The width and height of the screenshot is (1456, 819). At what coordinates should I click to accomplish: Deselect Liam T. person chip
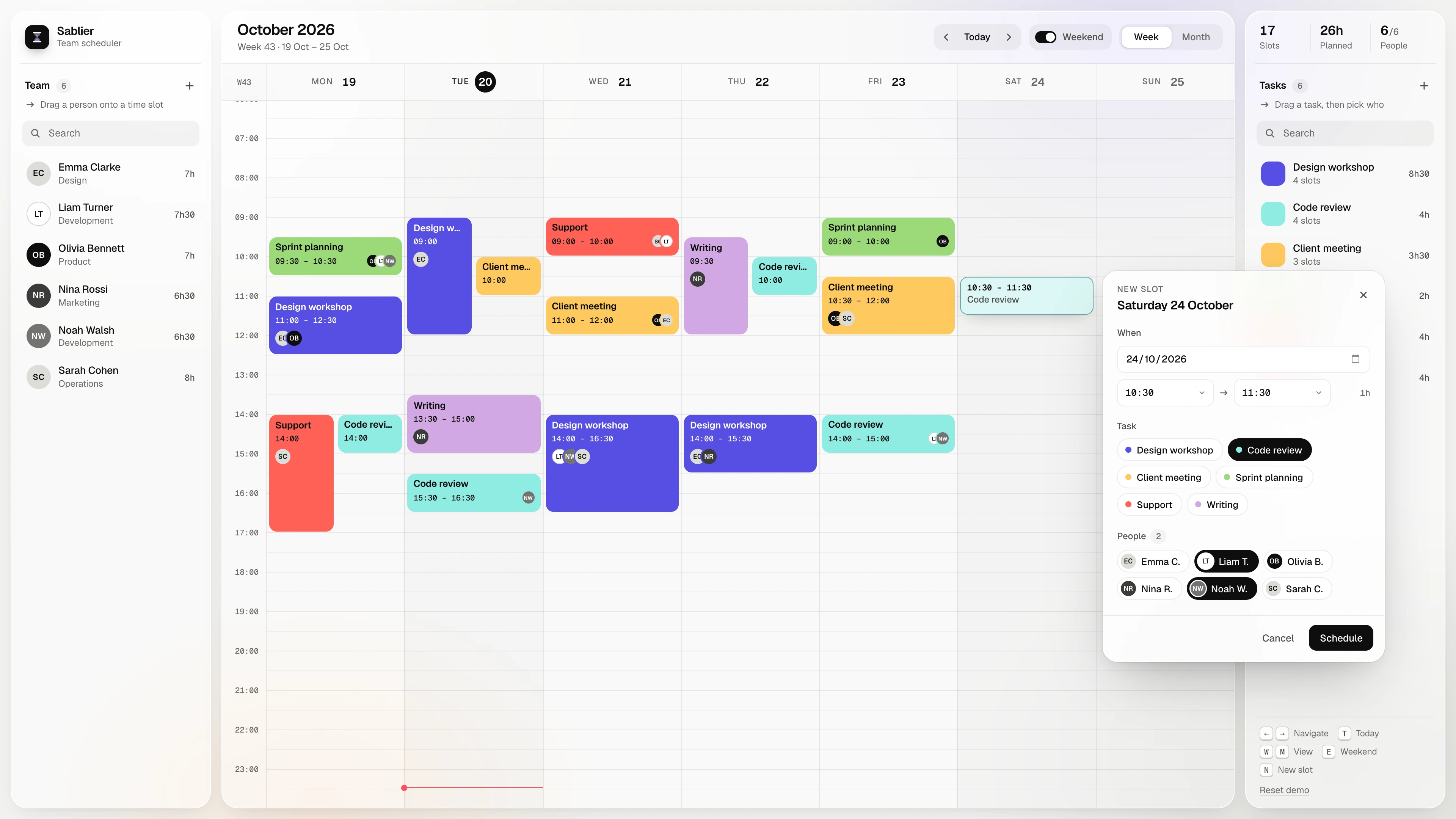coord(1226,561)
